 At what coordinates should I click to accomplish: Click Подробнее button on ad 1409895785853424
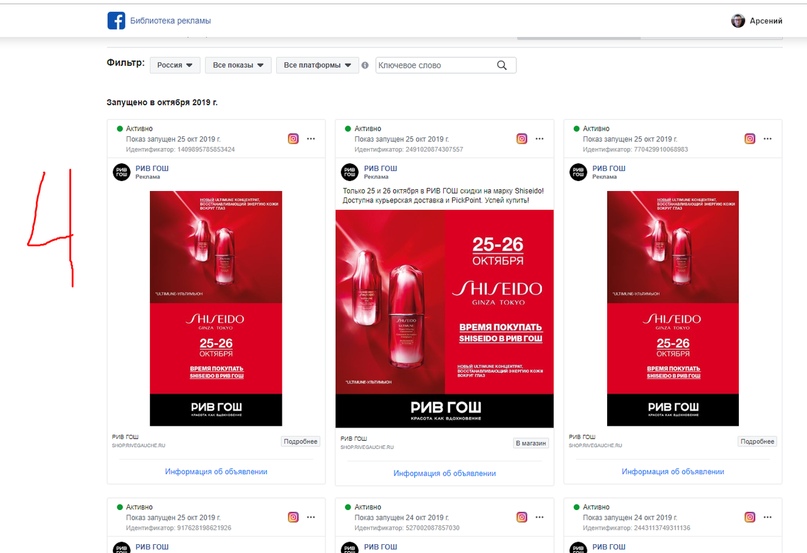tap(301, 441)
